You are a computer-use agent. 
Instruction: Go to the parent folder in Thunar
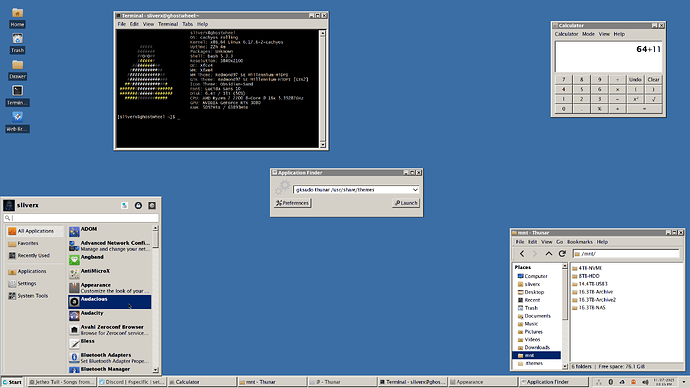[x=548, y=253]
